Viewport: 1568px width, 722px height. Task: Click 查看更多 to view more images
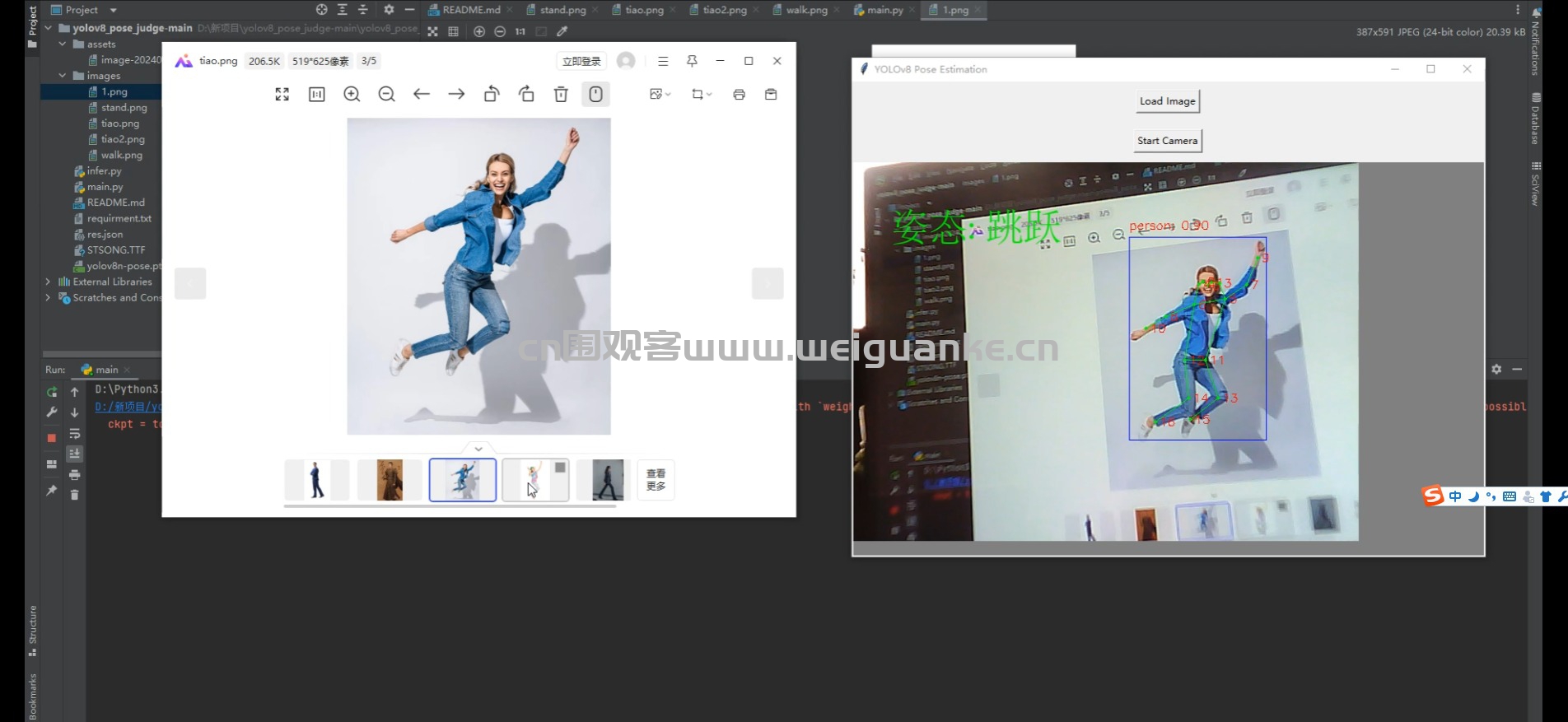pyautogui.click(x=656, y=480)
